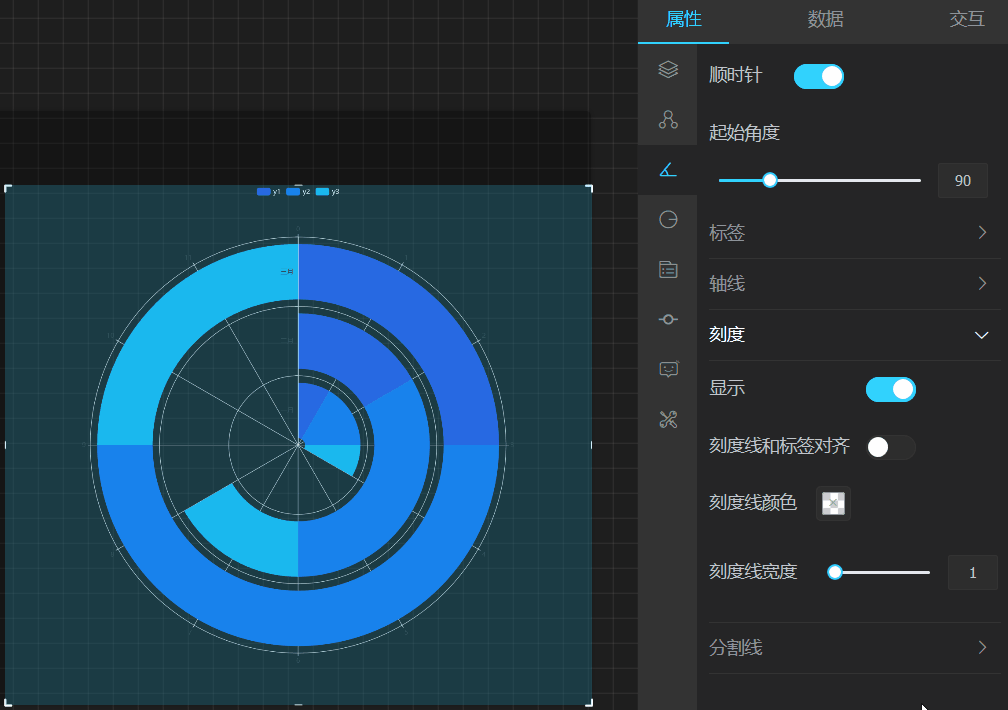
Task: Enable 刻度线和标签对齐 switch
Action: [890, 447]
